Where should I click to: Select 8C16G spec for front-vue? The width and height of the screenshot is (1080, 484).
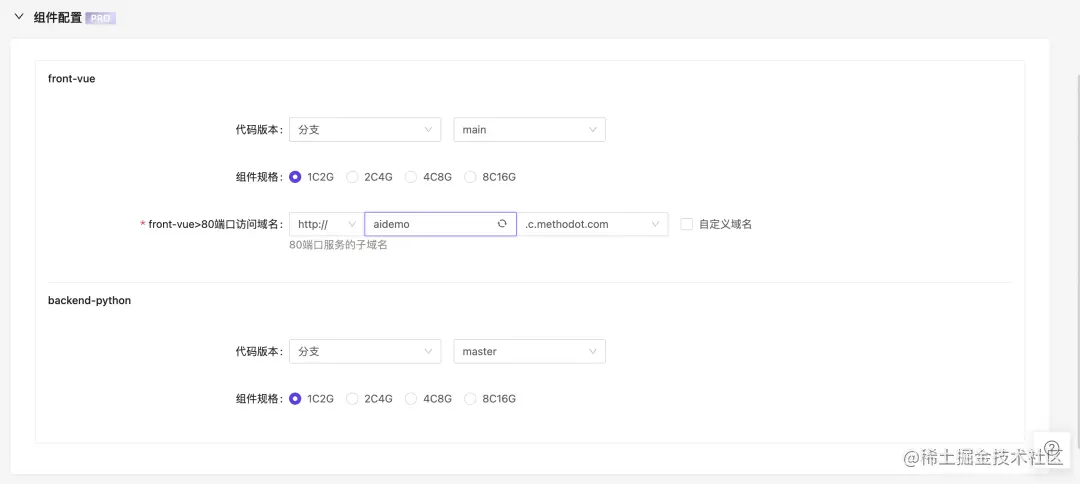point(470,177)
